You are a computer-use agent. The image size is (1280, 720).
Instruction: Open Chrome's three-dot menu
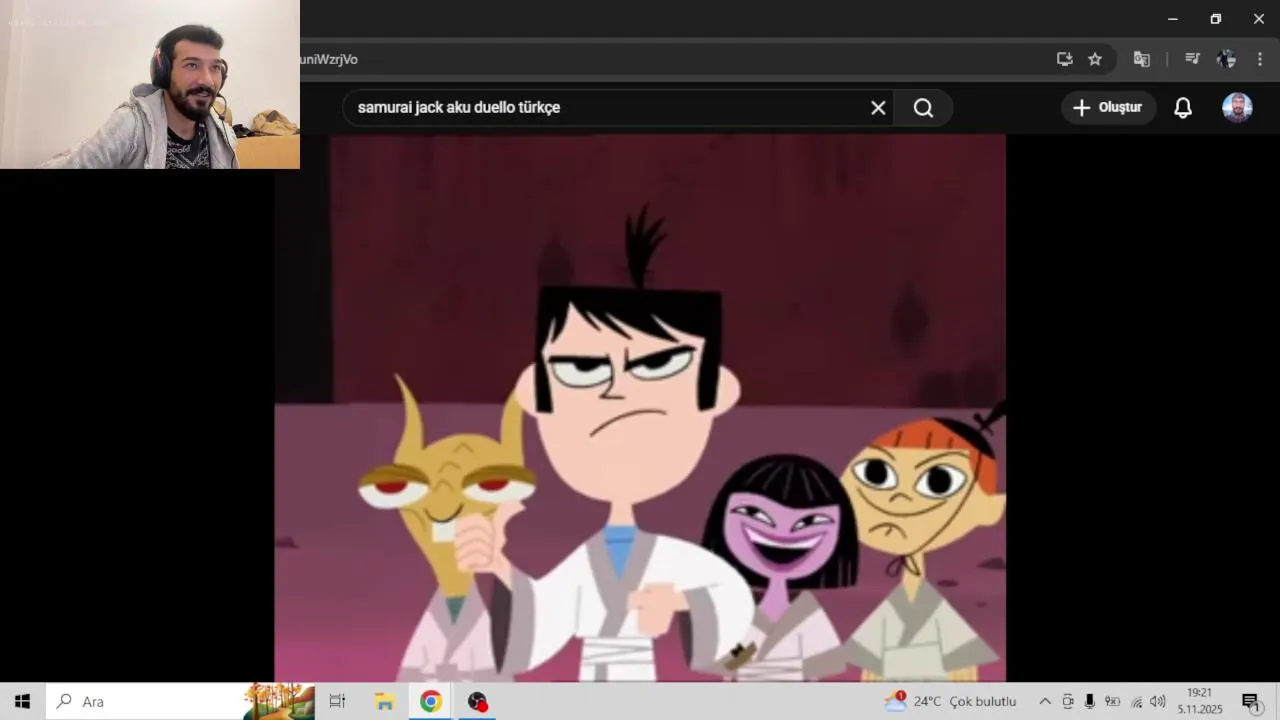pyautogui.click(x=1259, y=59)
